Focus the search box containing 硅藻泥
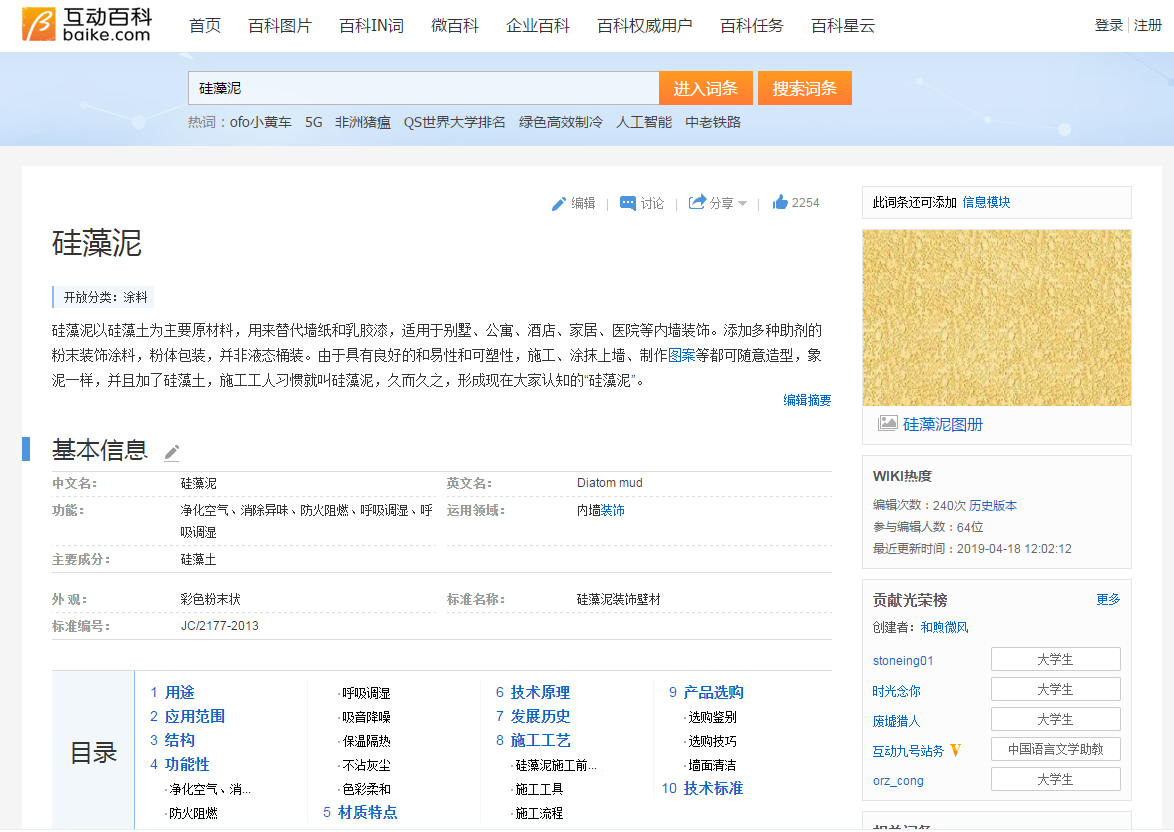 coord(423,88)
